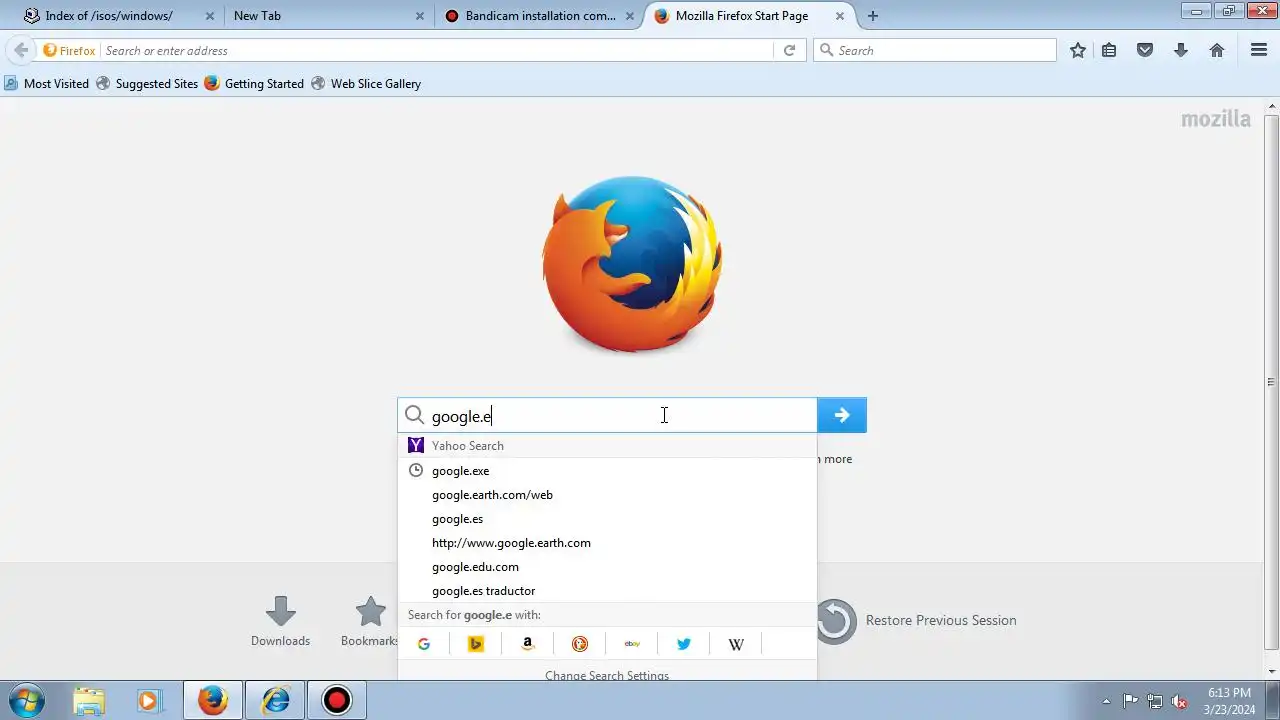This screenshot has height=720, width=1280.
Task: Click the page vertical scrollbar
Action: 1271,381
